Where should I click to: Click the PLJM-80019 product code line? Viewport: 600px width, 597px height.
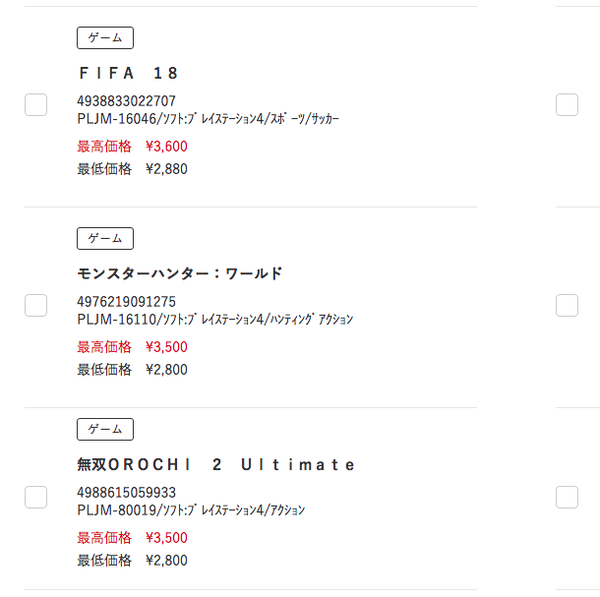point(191,510)
